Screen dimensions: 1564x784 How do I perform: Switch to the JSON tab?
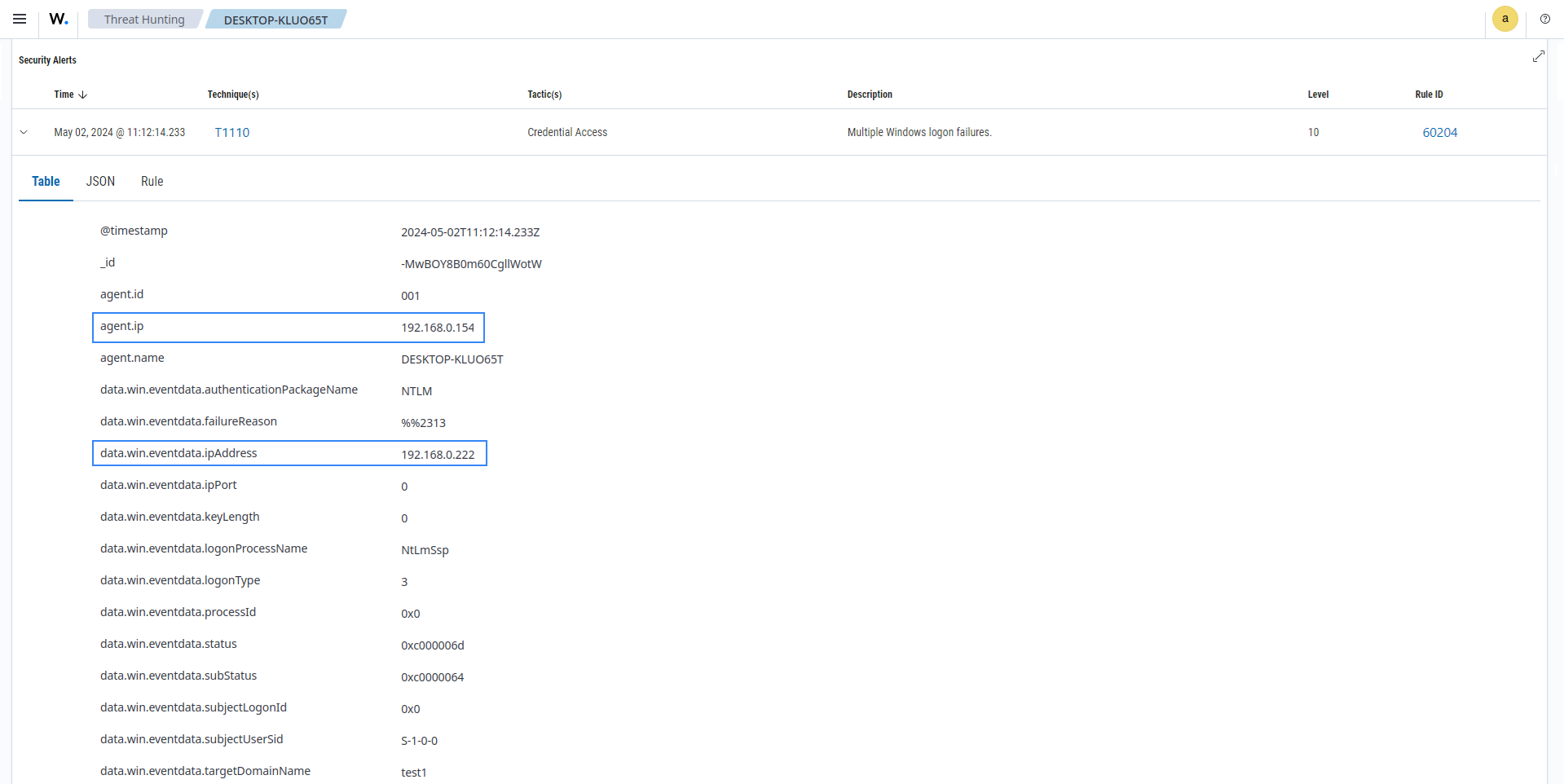pos(99,181)
